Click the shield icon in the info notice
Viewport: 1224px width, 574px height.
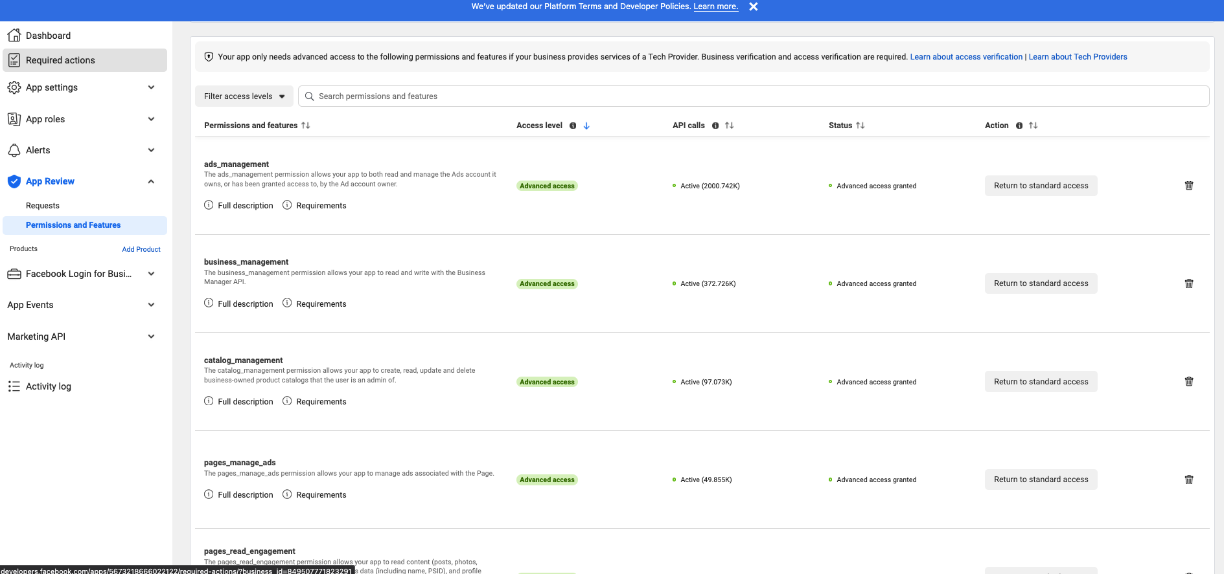click(x=209, y=57)
